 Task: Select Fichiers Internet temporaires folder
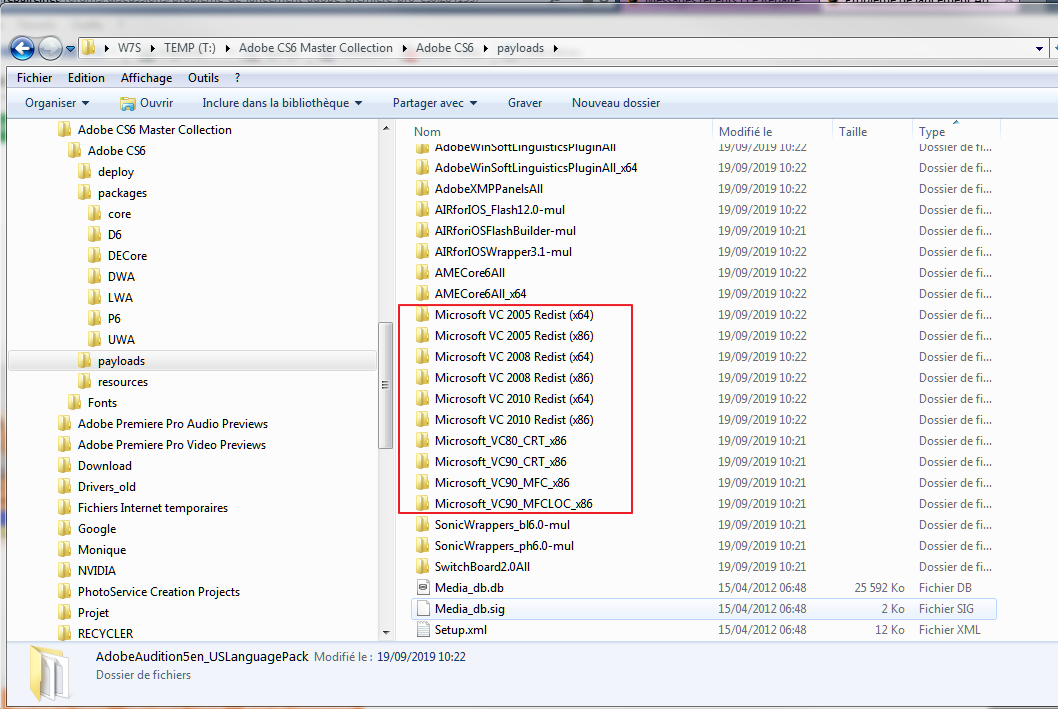point(152,507)
